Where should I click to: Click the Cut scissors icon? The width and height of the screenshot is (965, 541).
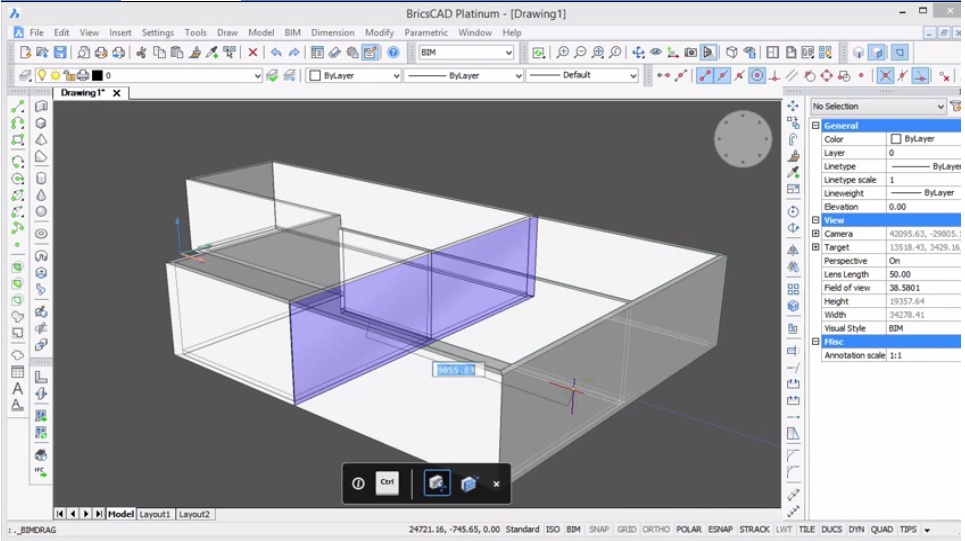[x=142, y=52]
